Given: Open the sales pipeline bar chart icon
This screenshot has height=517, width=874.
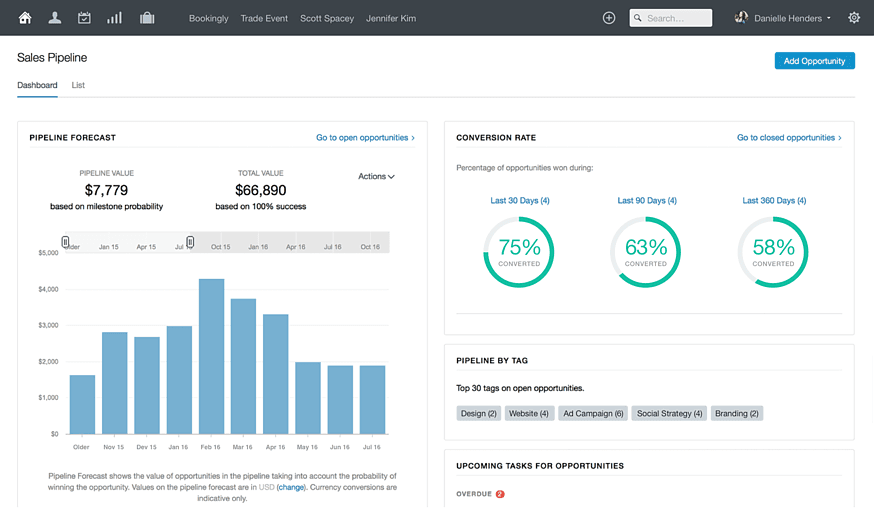Looking at the screenshot, I should pos(114,18).
